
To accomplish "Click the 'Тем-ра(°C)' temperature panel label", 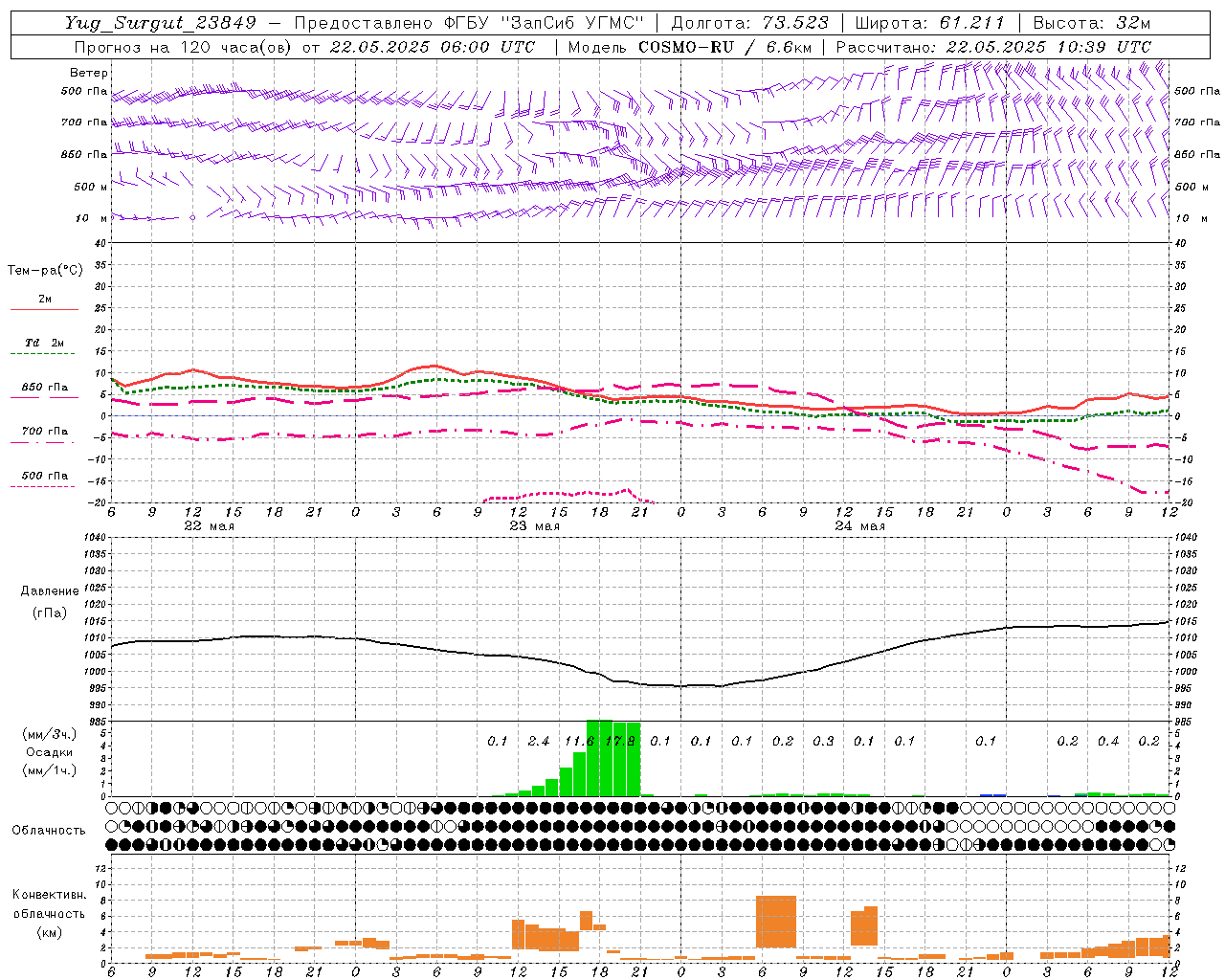I will click(45, 271).
